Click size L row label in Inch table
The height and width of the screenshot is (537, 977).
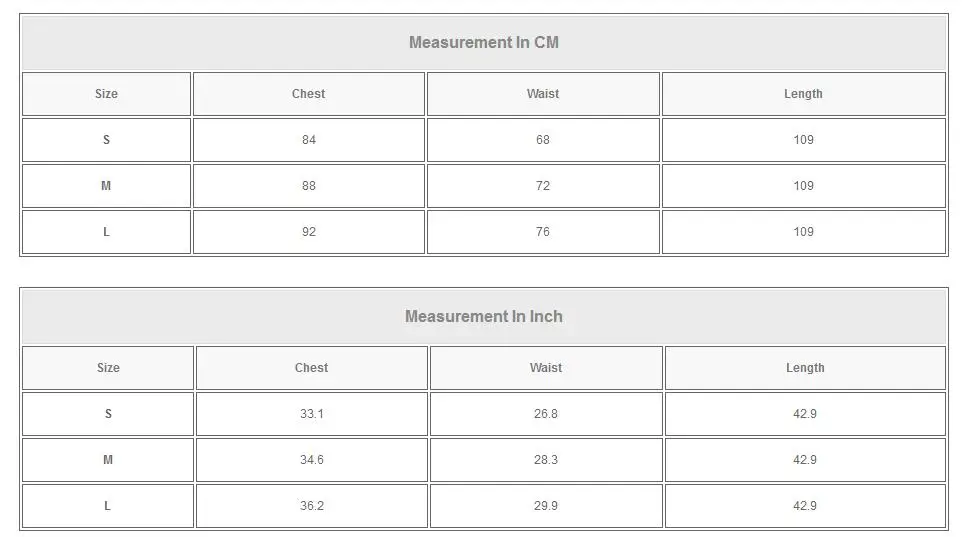108,506
